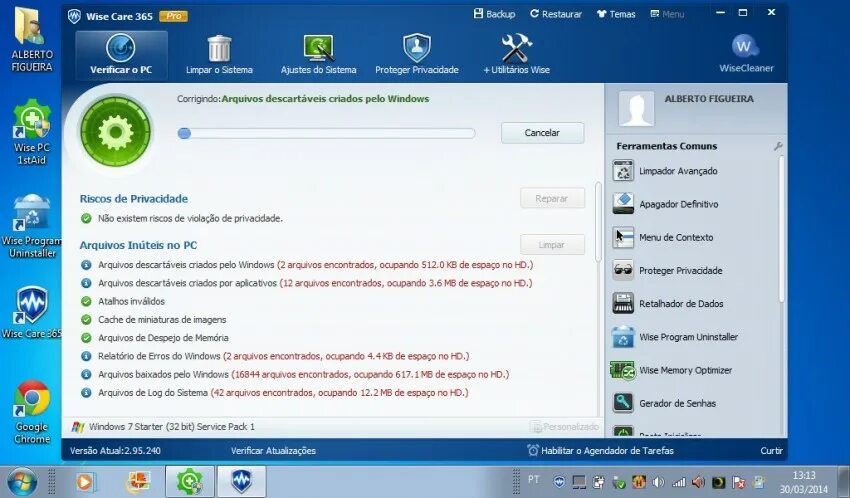
Task: Click the Ferramentas Comuns panel scrollbar
Action: (781, 229)
